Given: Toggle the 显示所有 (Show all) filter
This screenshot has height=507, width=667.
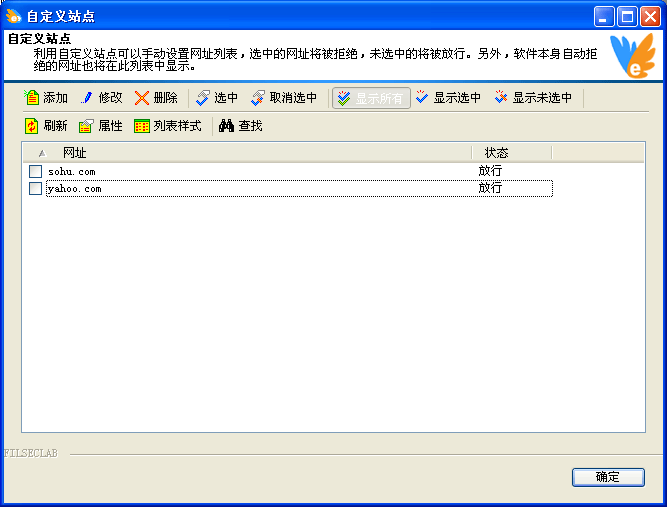Looking at the screenshot, I should 371,98.
